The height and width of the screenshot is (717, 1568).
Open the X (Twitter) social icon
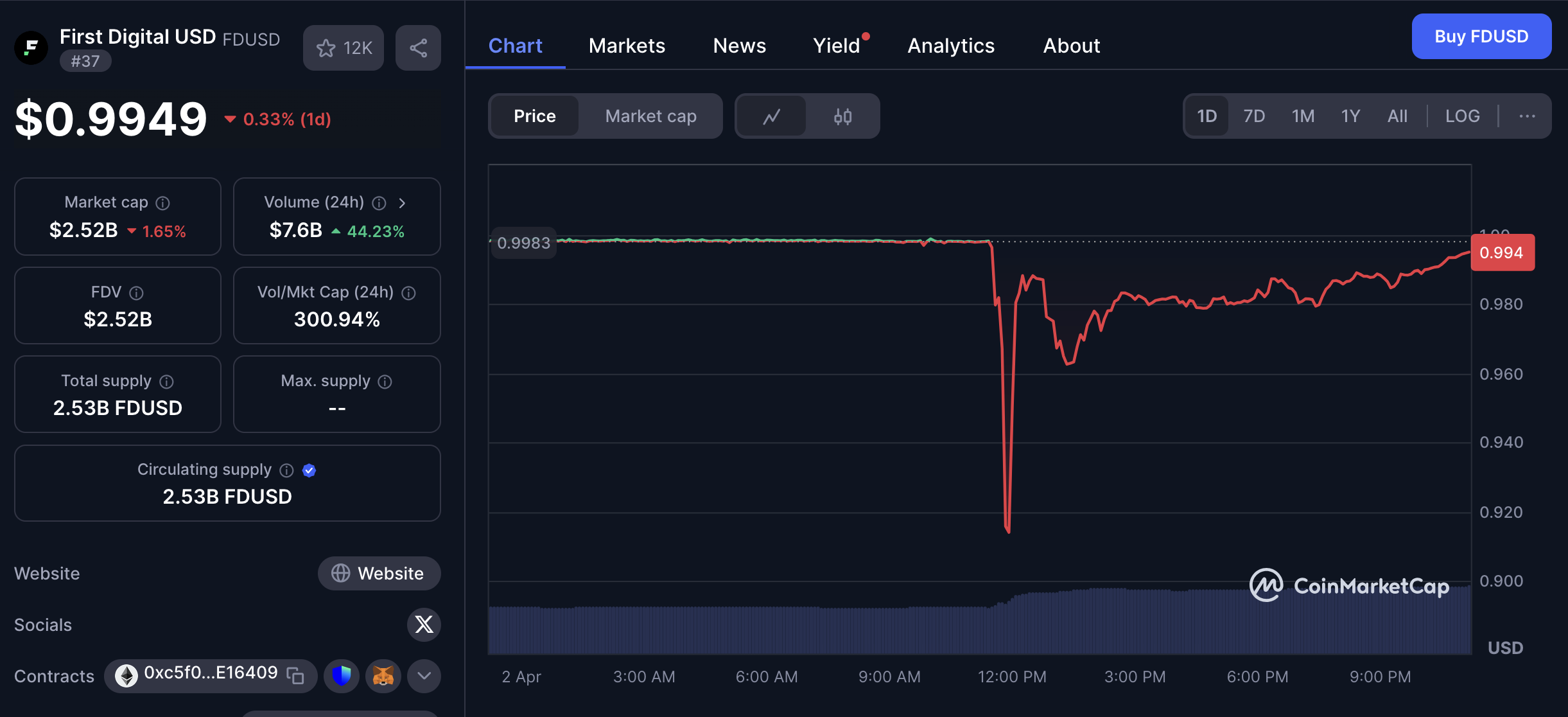(424, 624)
